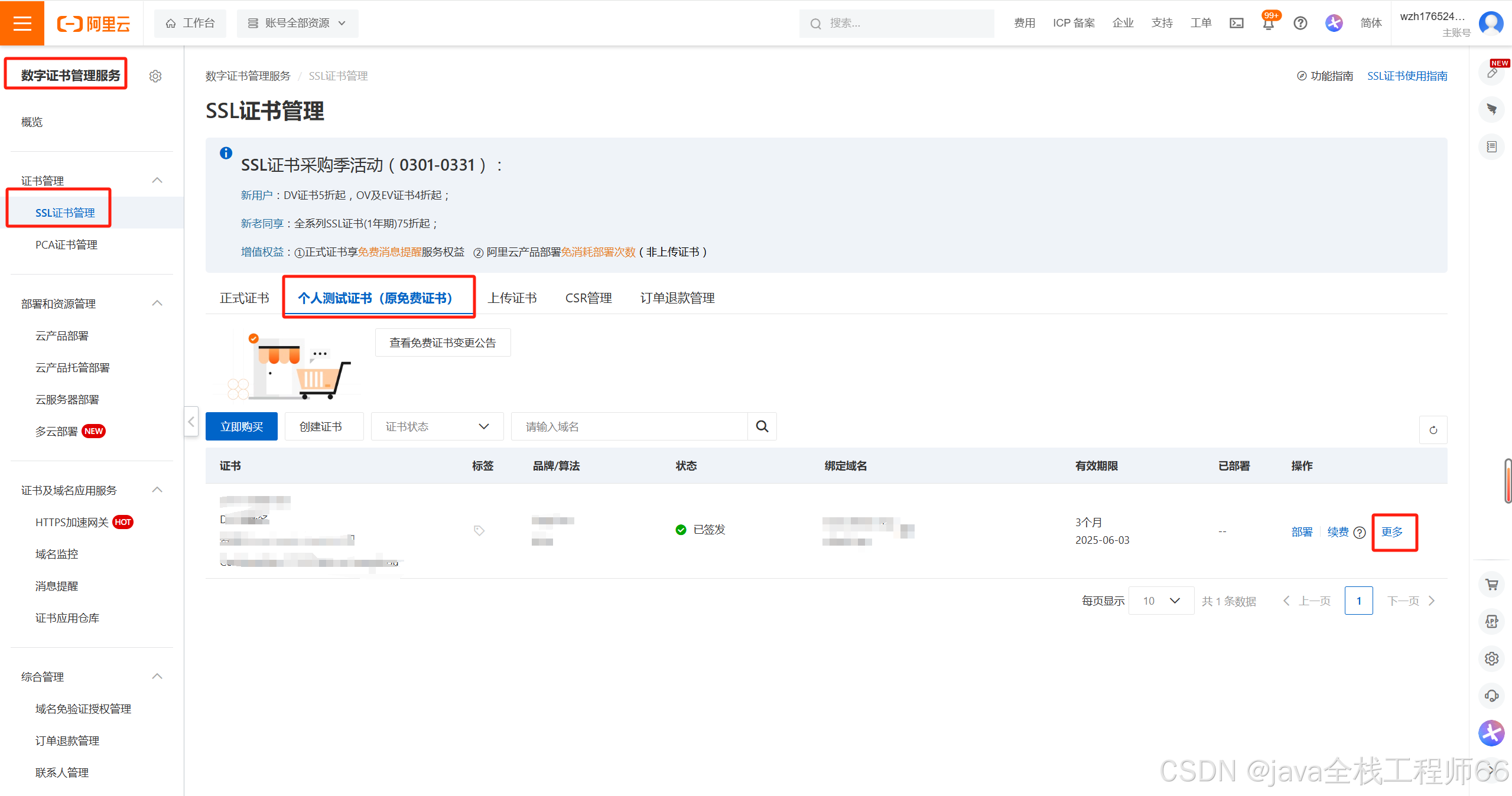Screen dimensions: 1512x796
Task: Expand the 证书状态 status dropdown
Action: (437, 426)
